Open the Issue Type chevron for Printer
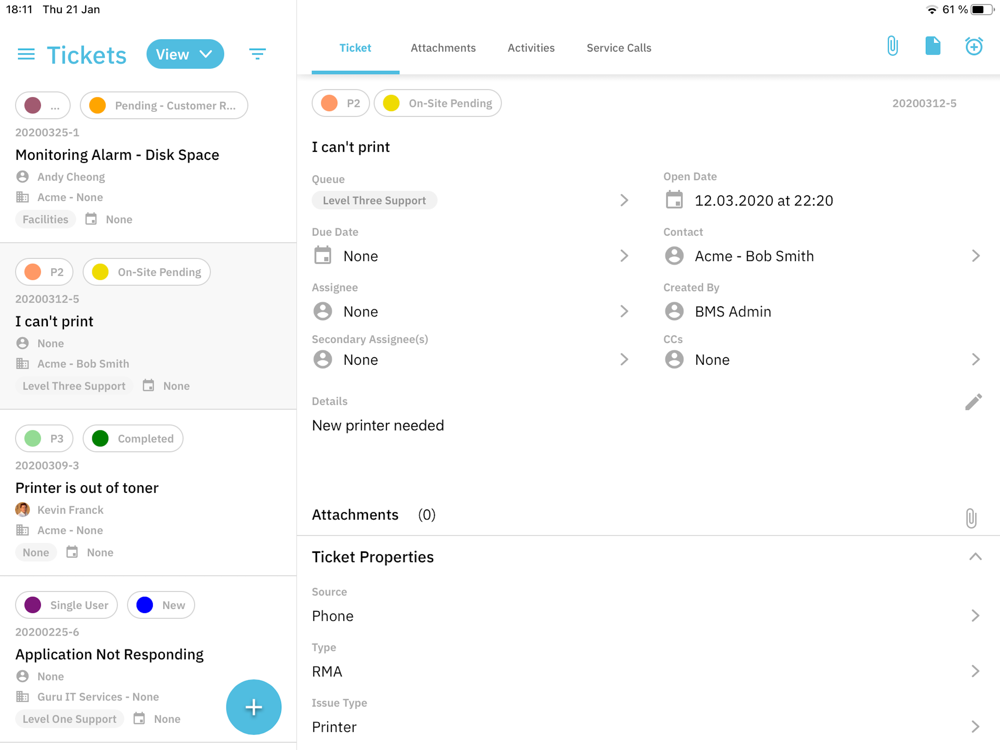This screenshot has height=750, width=1000. click(x=976, y=726)
